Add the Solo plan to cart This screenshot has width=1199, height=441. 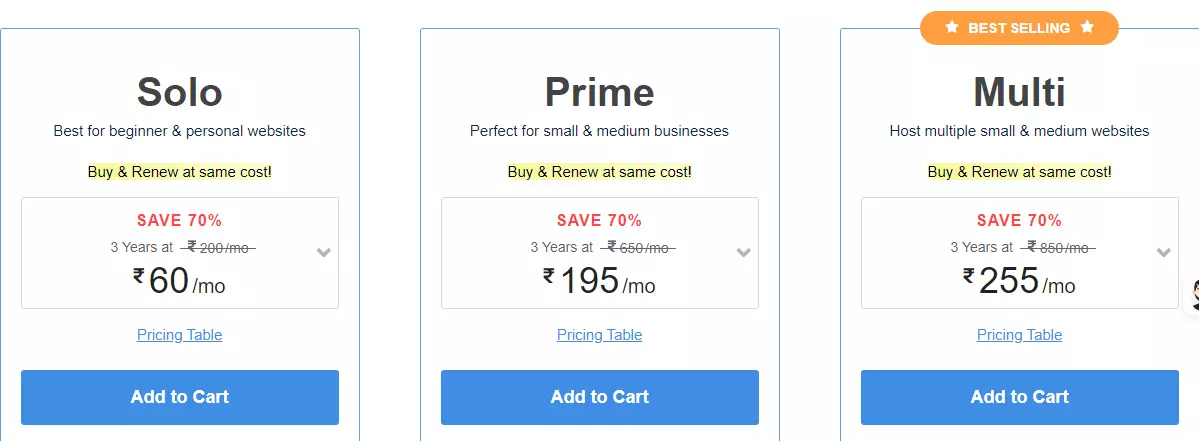(180, 397)
